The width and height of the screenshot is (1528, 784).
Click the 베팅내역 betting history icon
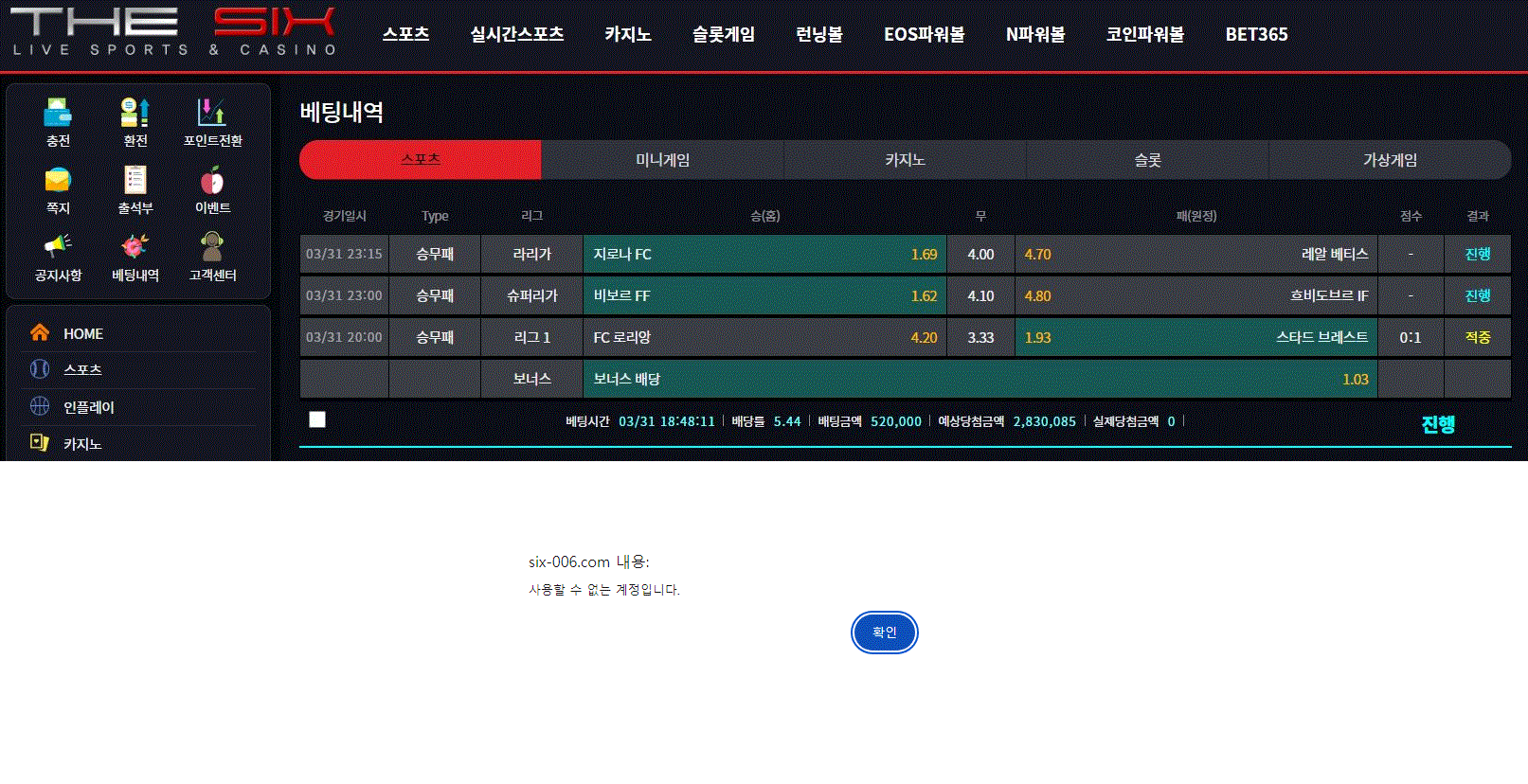click(x=135, y=248)
